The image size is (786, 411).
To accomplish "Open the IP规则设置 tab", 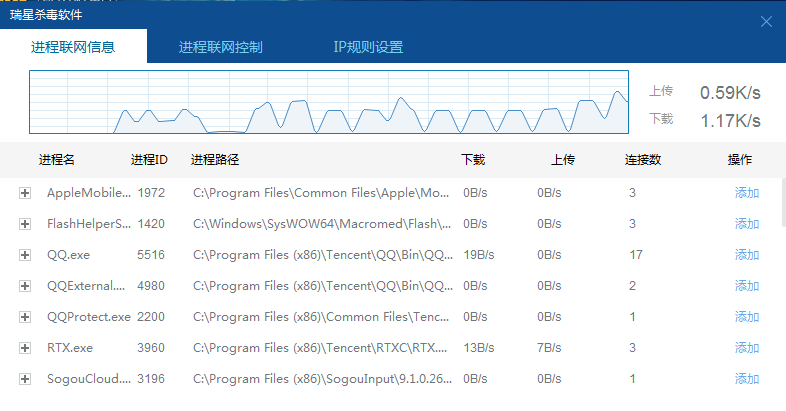I will 368,47.
